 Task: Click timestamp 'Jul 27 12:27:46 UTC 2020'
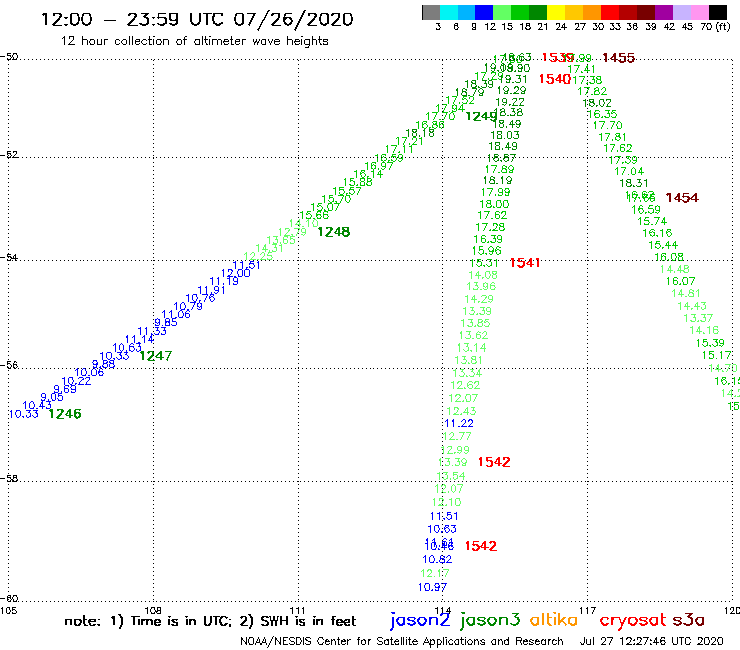click(651, 642)
